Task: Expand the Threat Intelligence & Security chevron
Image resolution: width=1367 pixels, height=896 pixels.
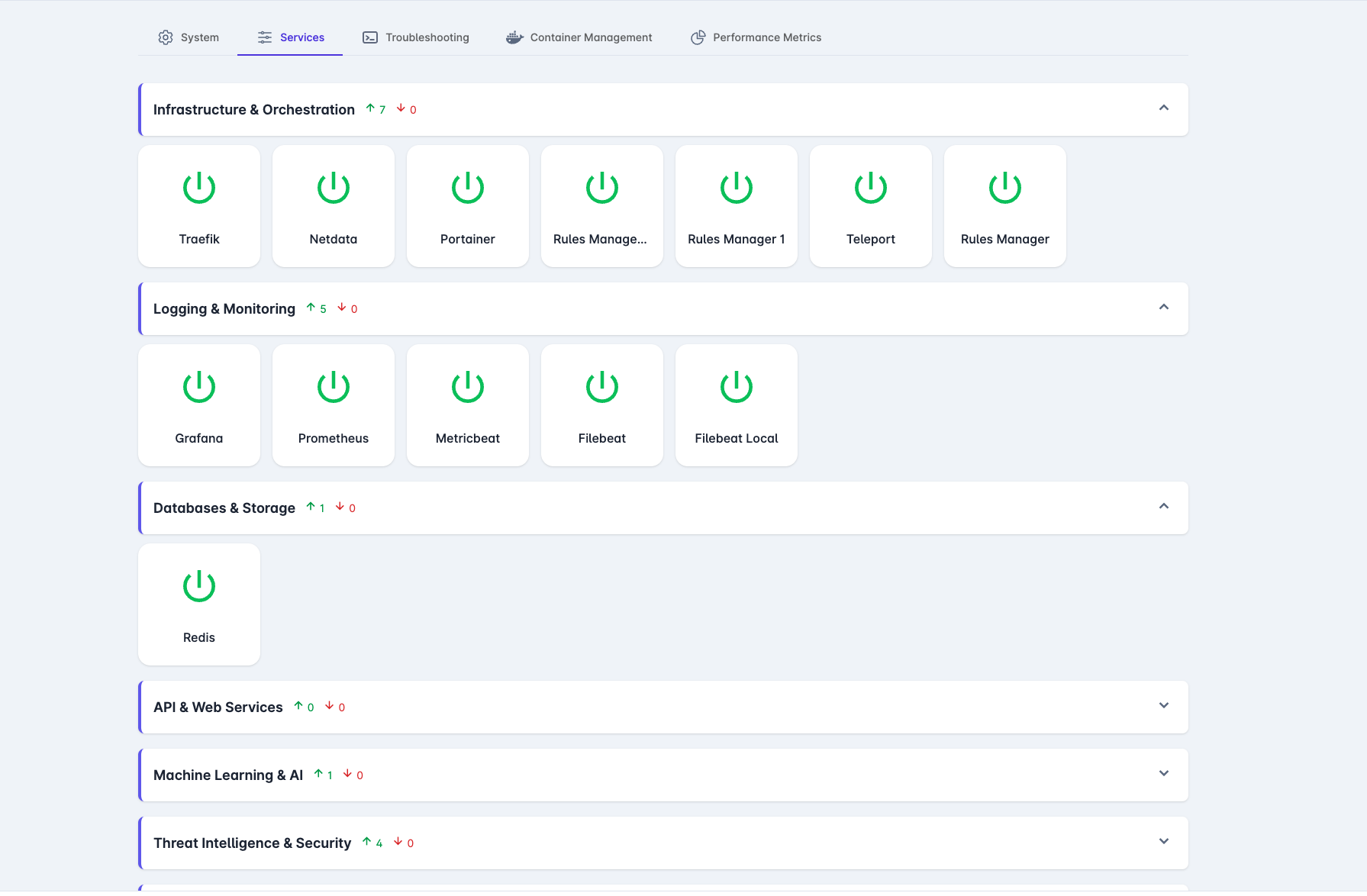Action: pyautogui.click(x=1164, y=841)
